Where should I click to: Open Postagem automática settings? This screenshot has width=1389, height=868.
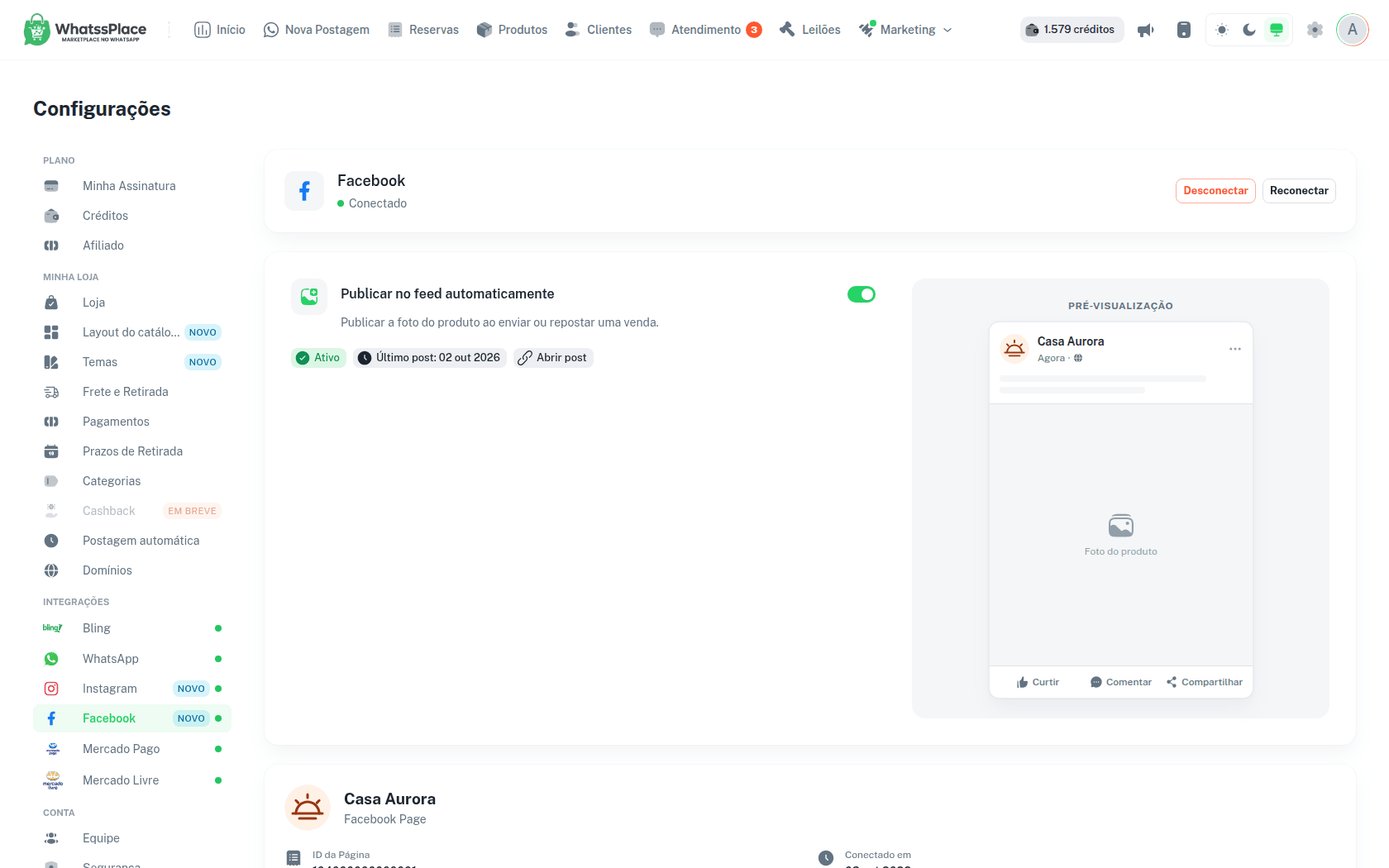click(132, 541)
